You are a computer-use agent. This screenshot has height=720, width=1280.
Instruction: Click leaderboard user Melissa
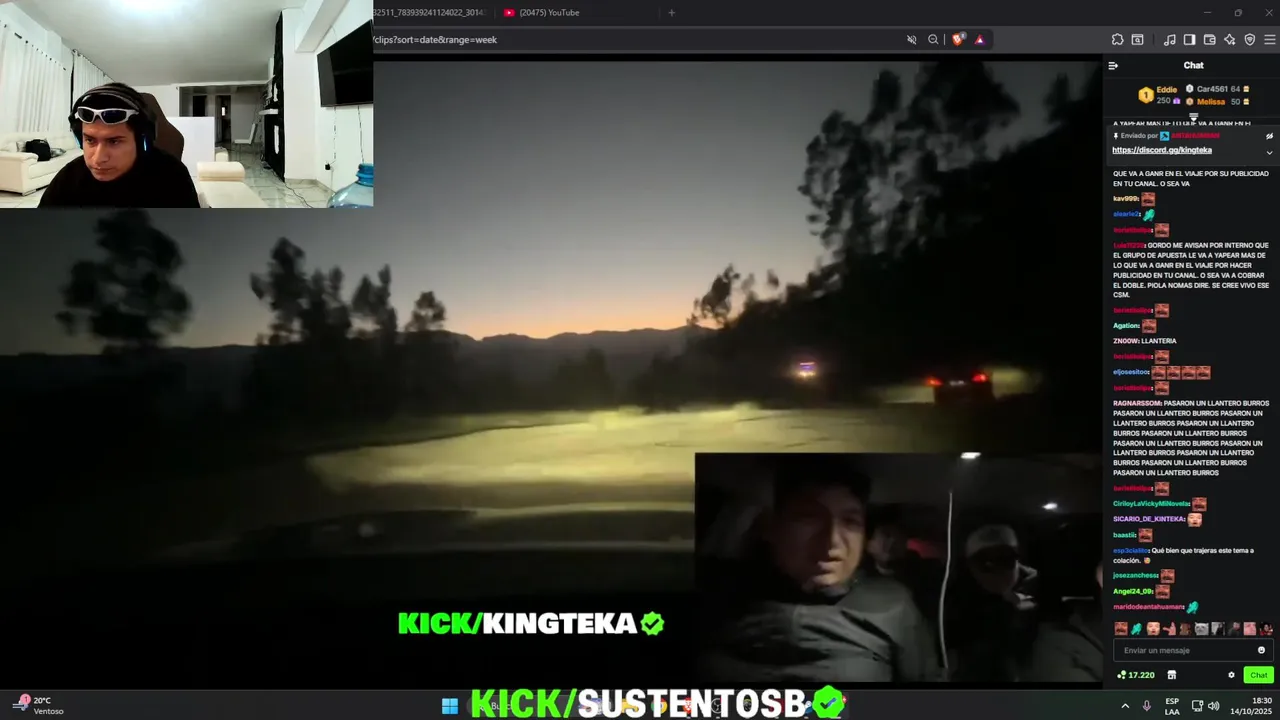(1211, 102)
